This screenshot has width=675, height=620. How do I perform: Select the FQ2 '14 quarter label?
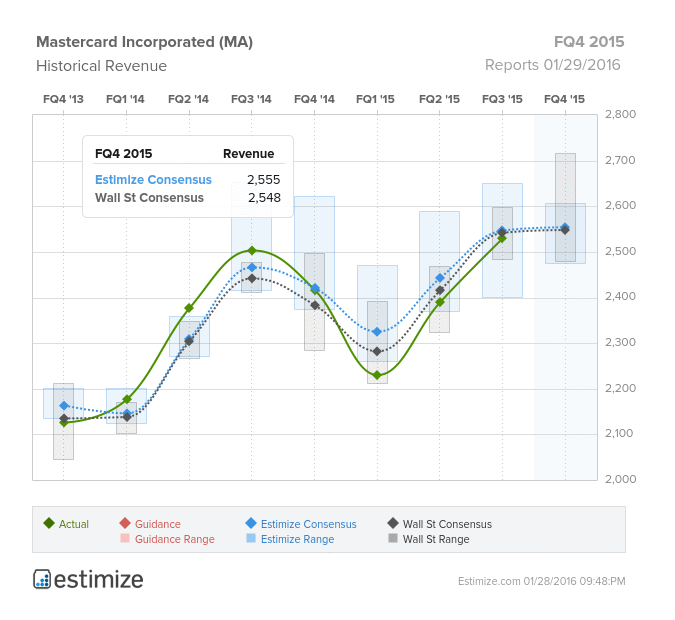coord(188,99)
